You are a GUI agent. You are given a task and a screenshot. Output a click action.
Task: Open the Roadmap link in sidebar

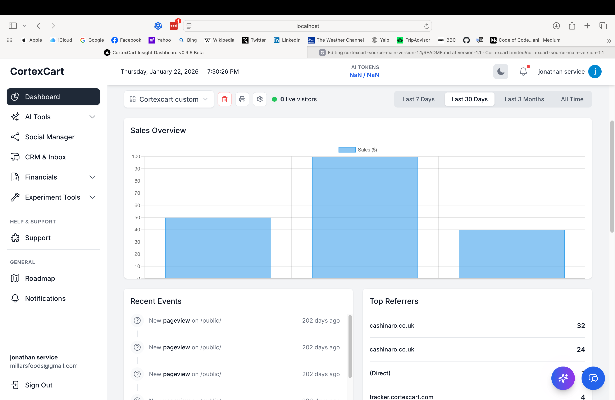40,278
